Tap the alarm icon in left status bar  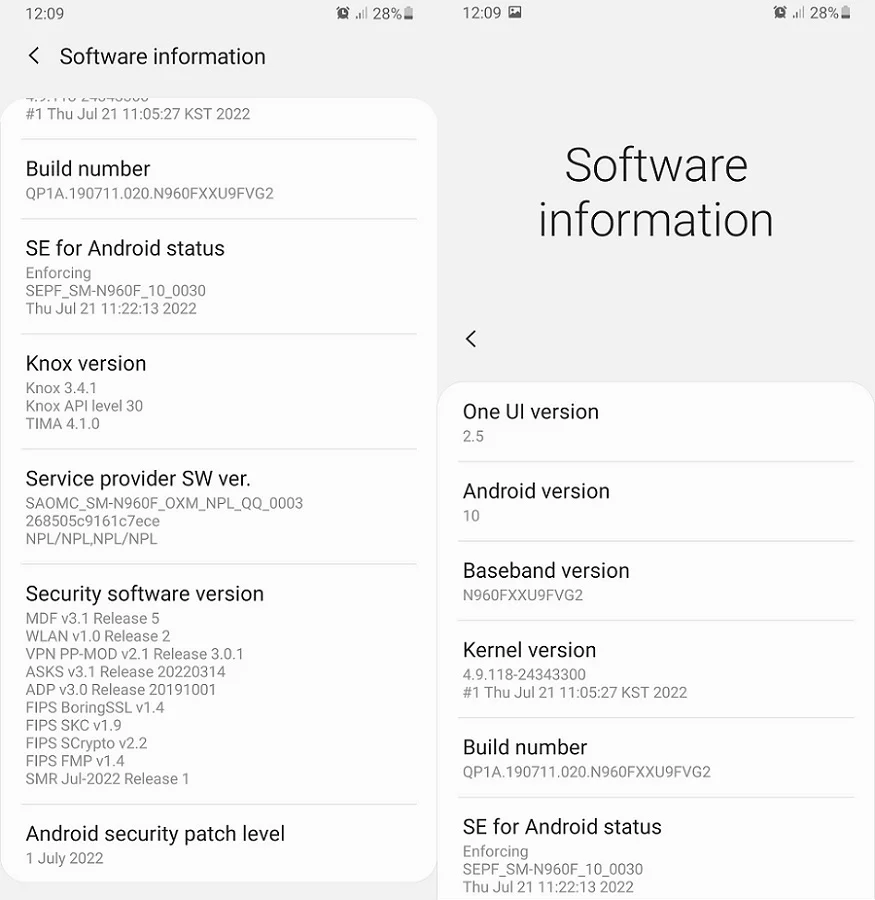point(343,13)
